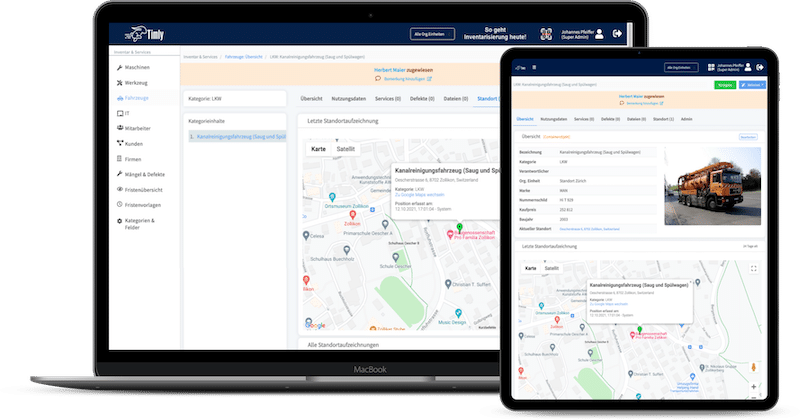Close info popup on tablet map
This screenshot has width=800, height=420.
690,282
